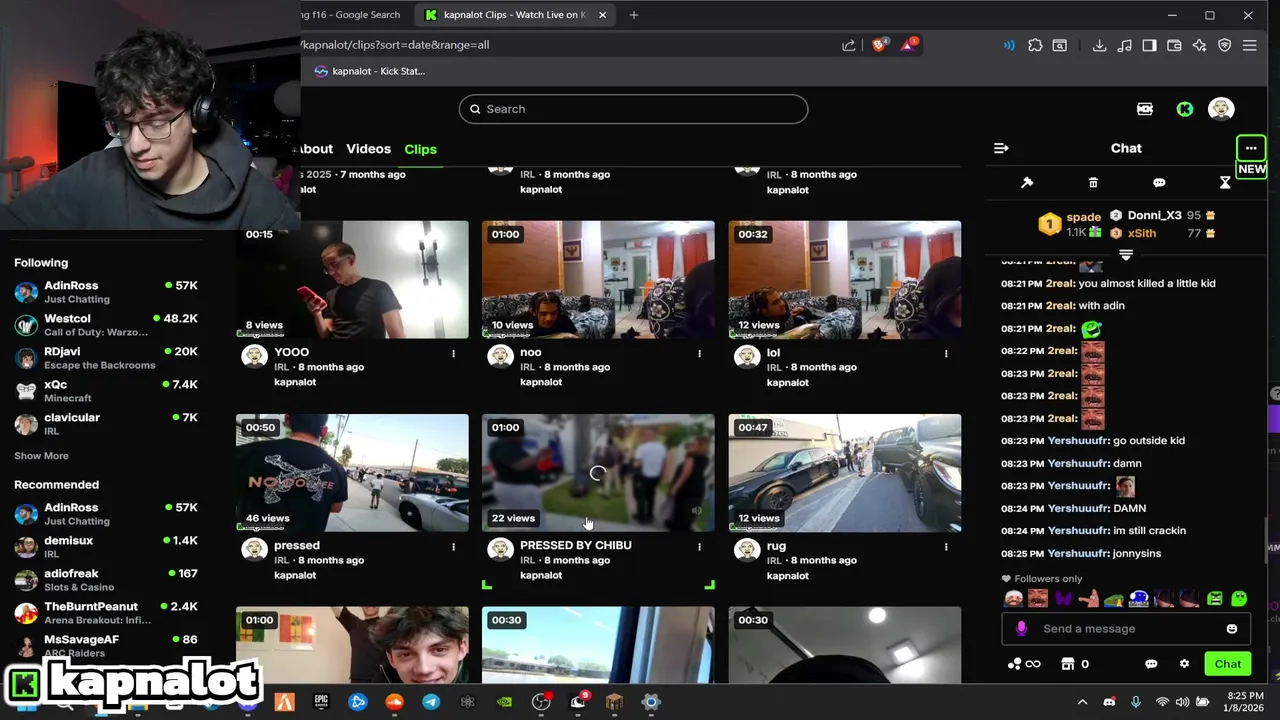
Task: Insert the Pepe frog emote
Action: (1113, 599)
